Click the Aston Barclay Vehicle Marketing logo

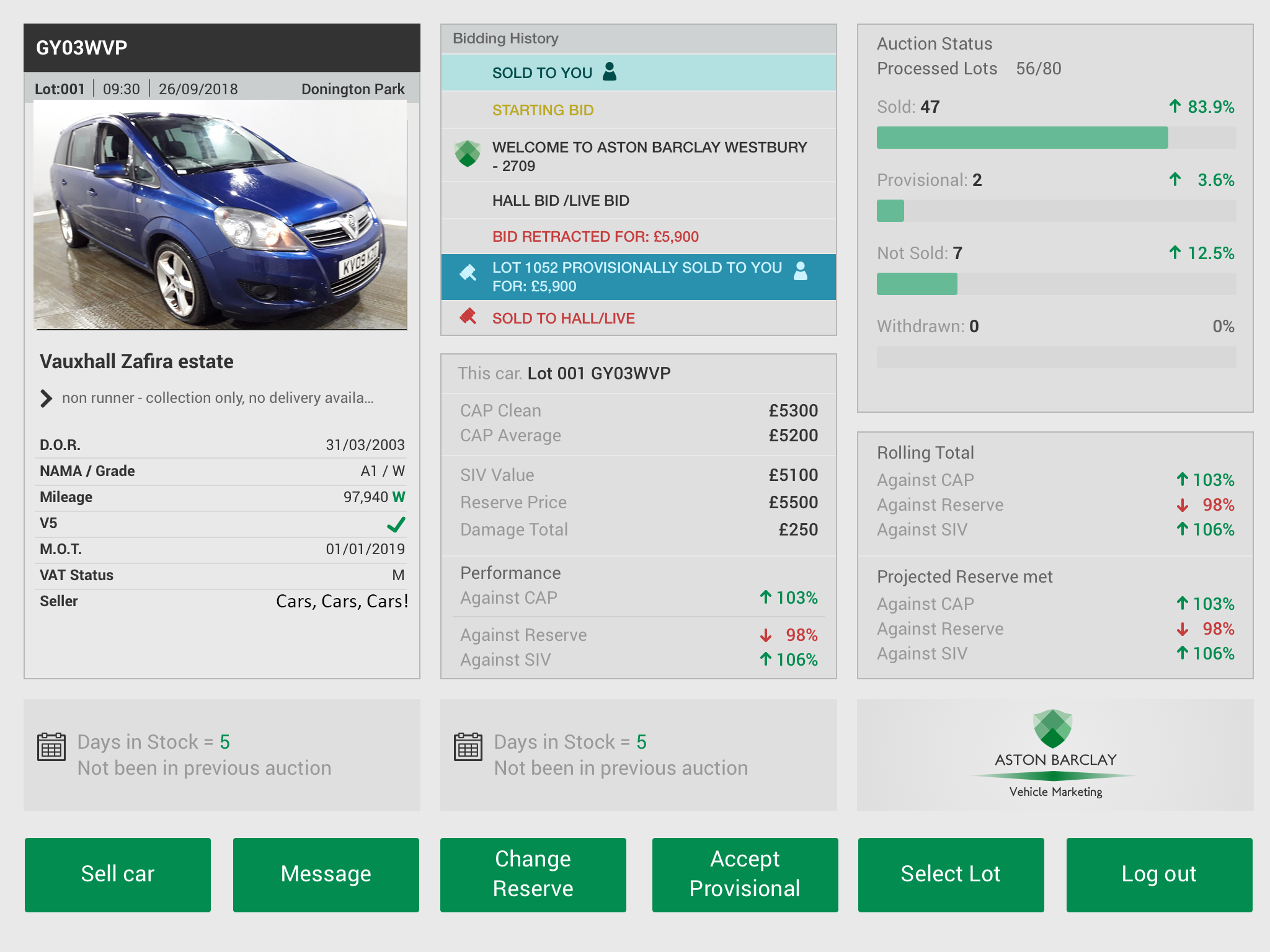[1054, 754]
